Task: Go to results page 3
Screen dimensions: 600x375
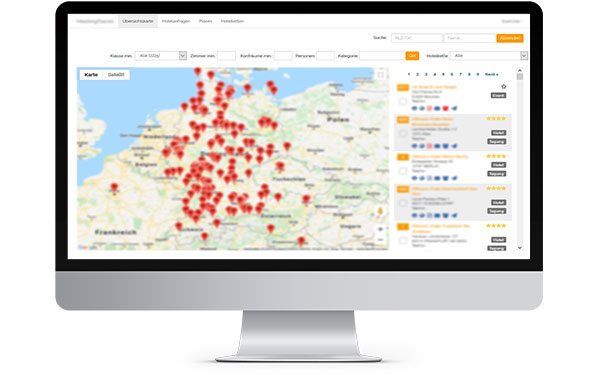Action: [x=426, y=74]
